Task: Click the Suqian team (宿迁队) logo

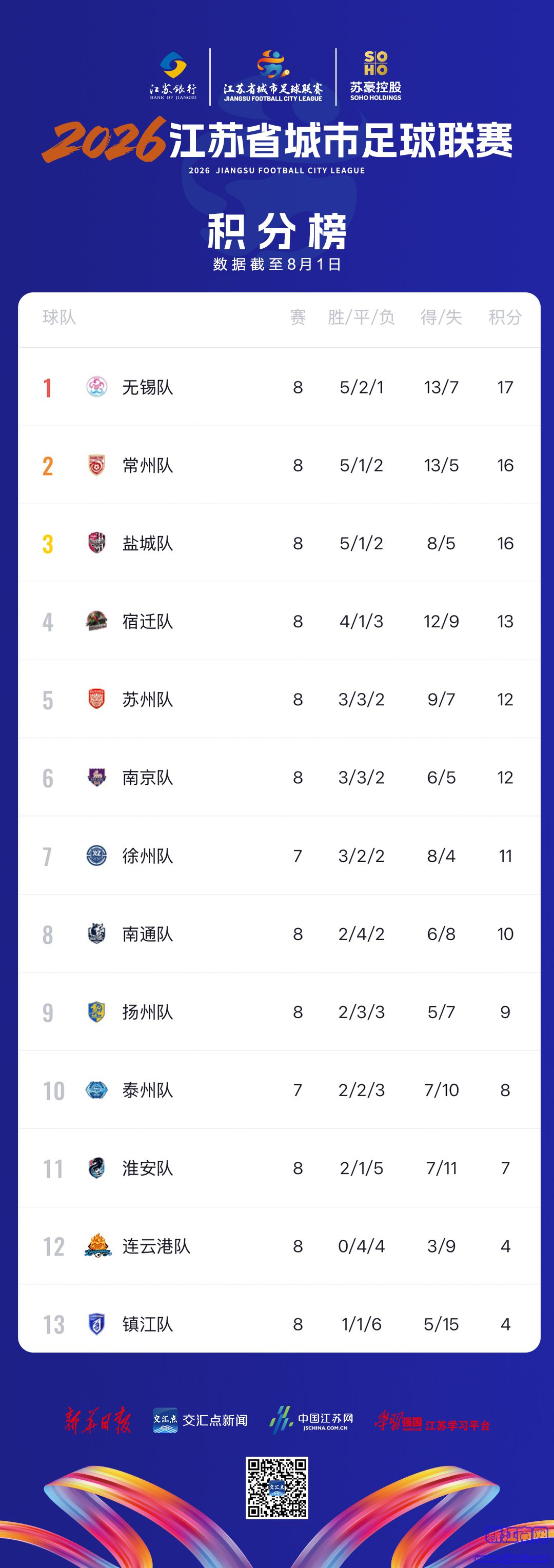Action: (x=97, y=621)
